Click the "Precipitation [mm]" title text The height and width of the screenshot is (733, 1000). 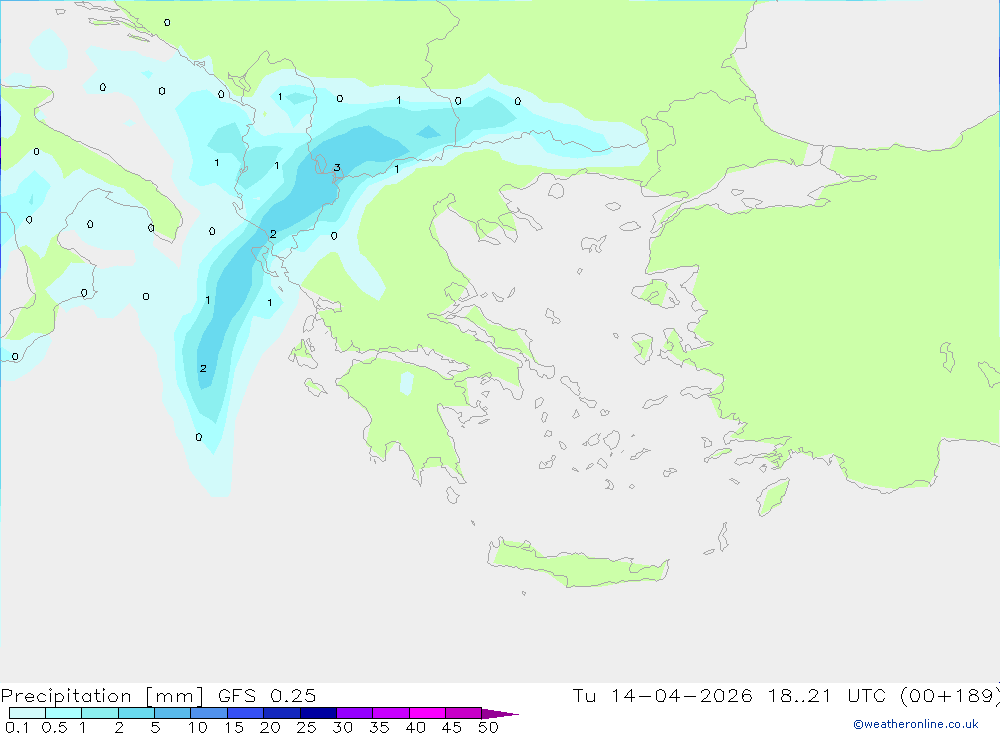point(102,695)
